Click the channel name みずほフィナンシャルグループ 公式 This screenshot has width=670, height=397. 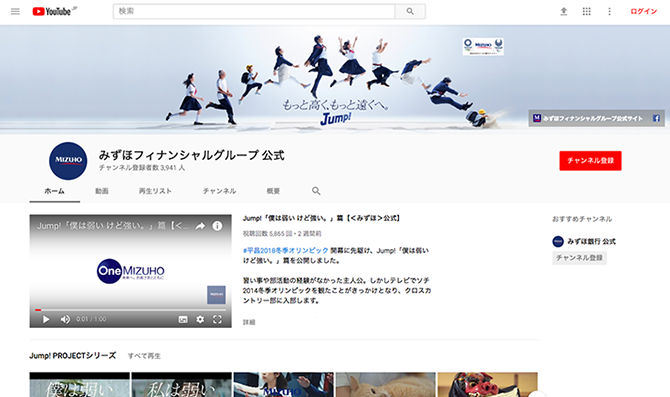click(191, 155)
